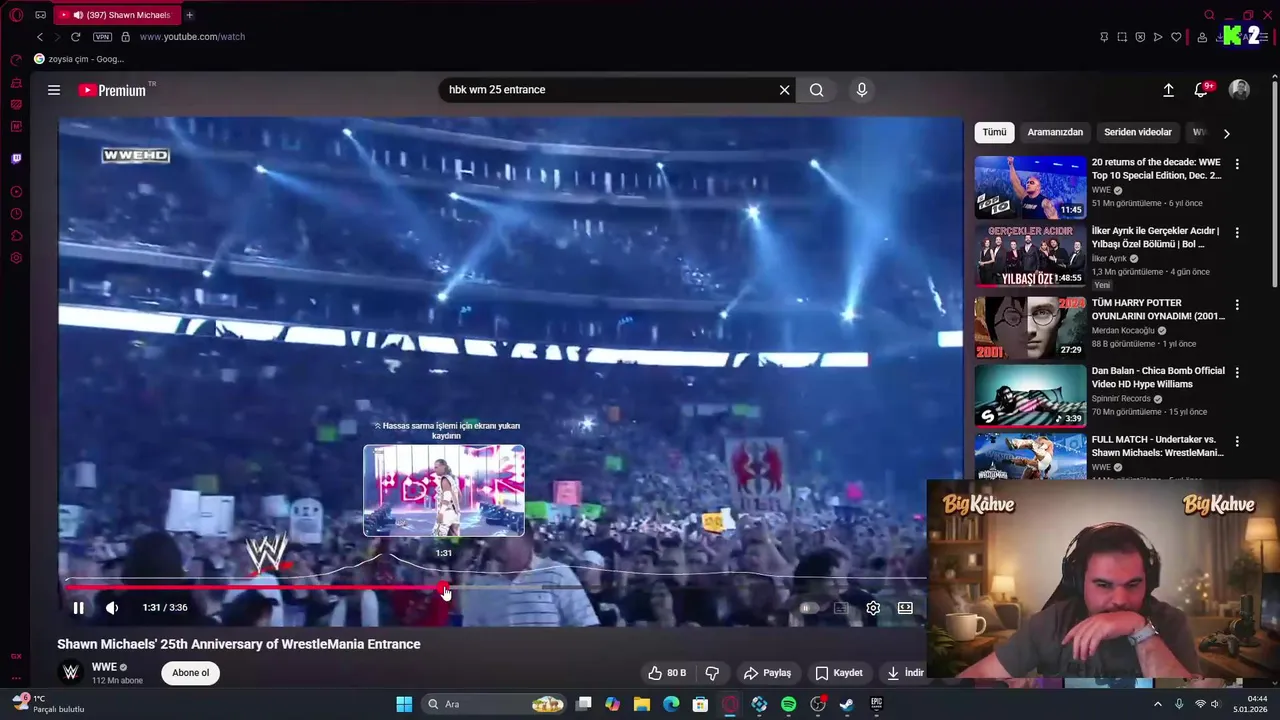The width and height of the screenshot is (1280, 720).
Task: Open the '20 returns of the decade' thumbnail
Action: tap(1030, 187)
